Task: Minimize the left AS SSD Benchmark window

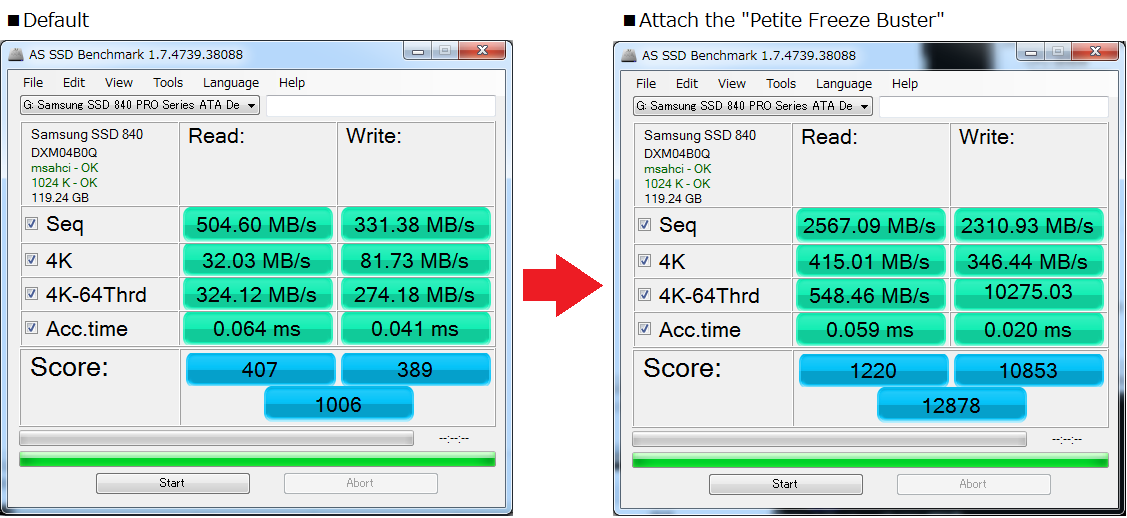Action: [419, 51]
